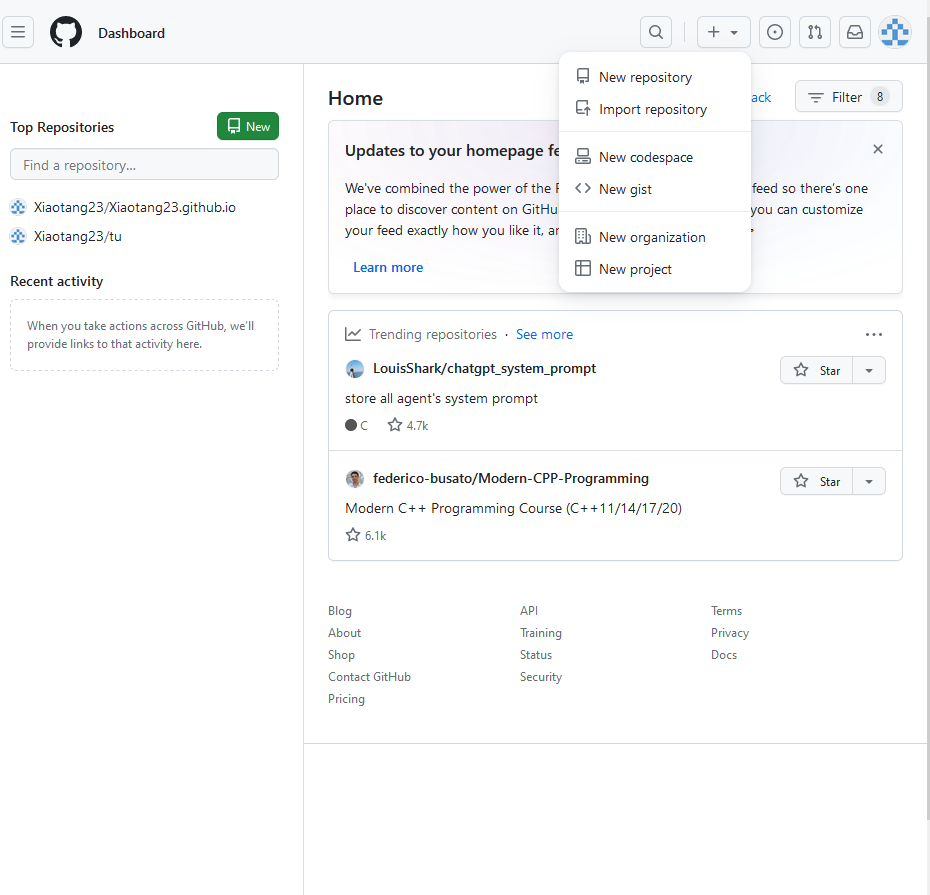
Task: Open the Pricing footer link
Action: 346,699
